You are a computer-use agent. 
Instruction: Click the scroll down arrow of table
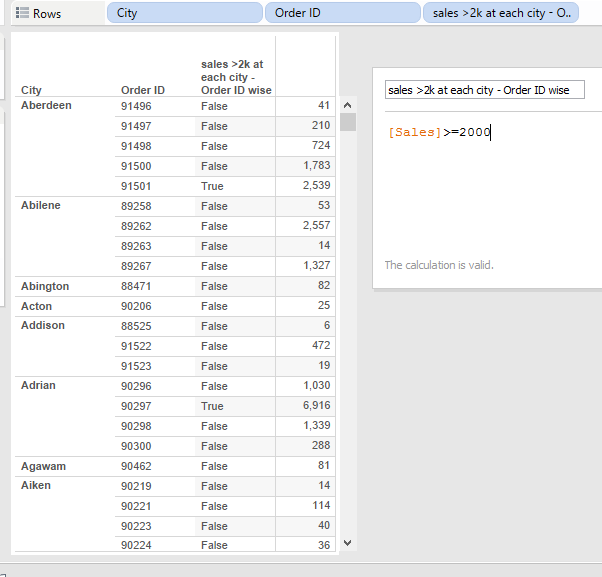347,543
